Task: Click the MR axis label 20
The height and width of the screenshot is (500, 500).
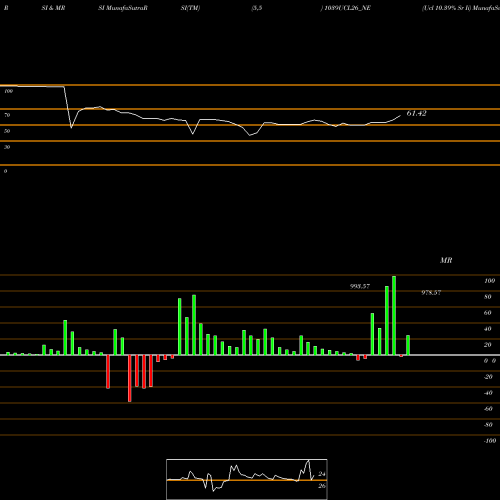Action: coord(488,345)
